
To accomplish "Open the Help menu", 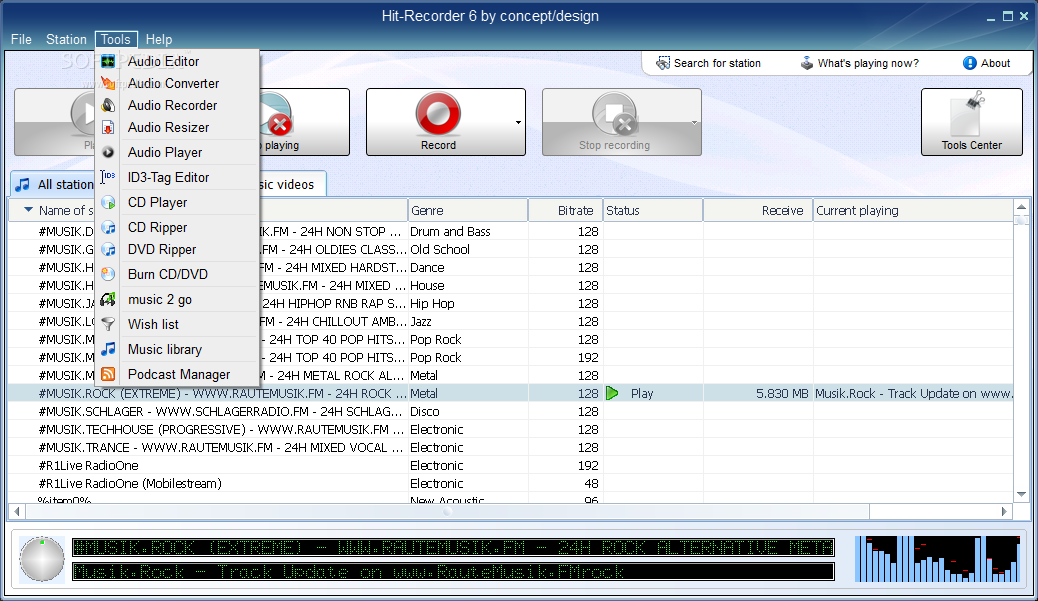I will [159, 39].
